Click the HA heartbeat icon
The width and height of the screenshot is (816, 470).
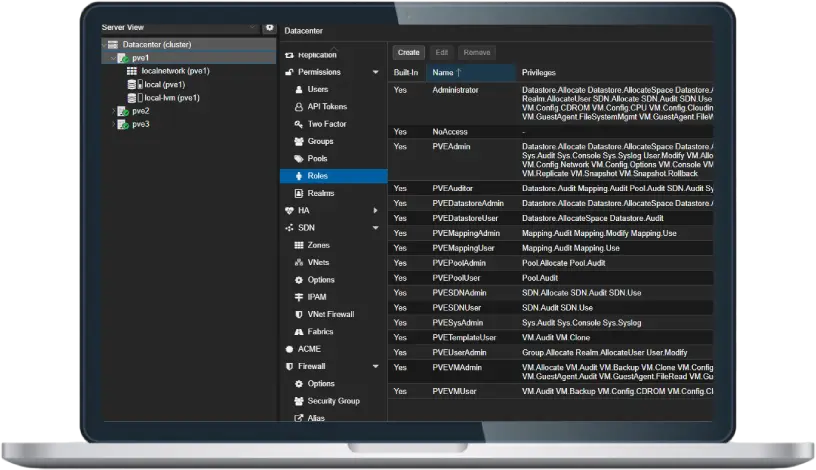(x=289, y=210)
